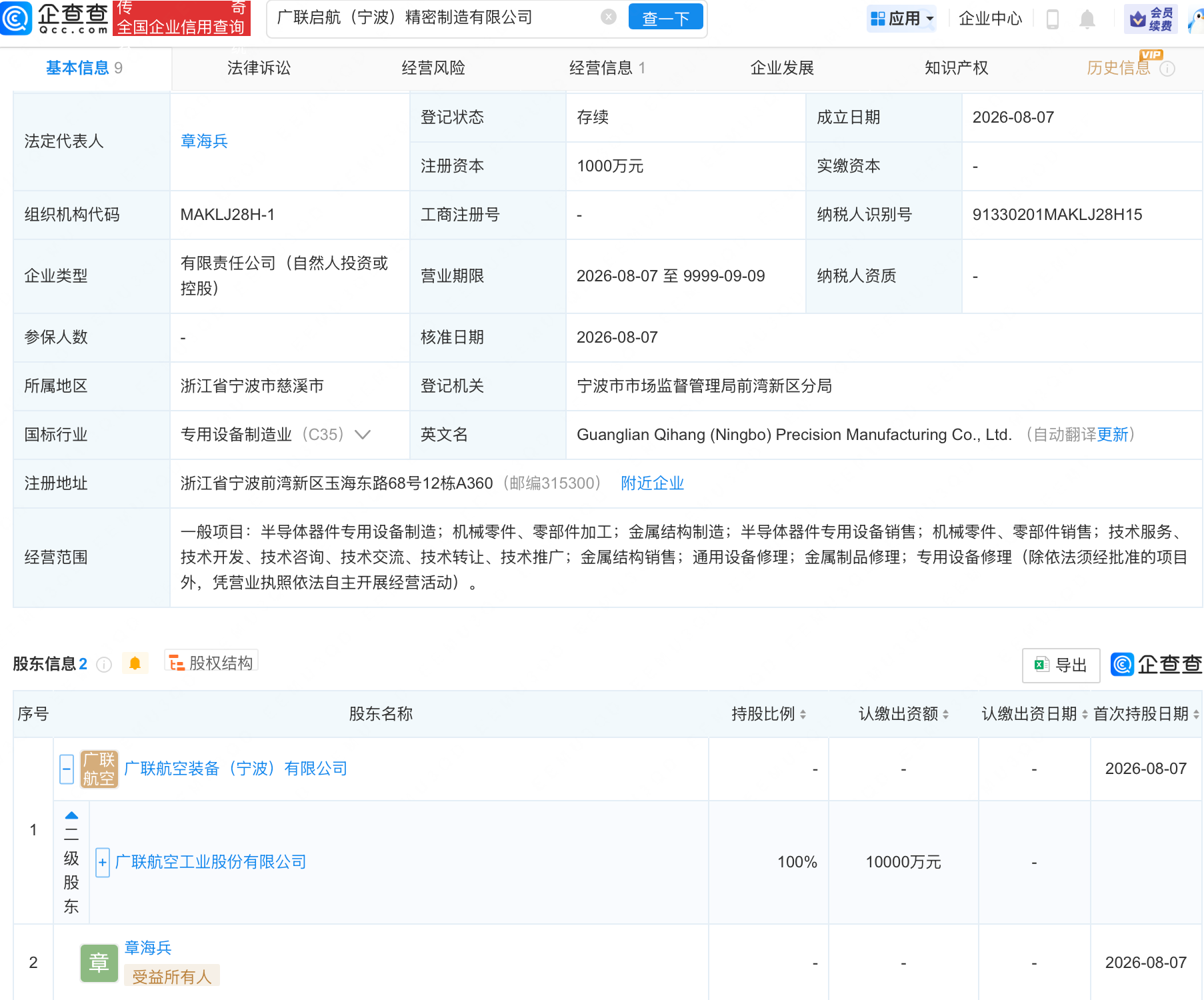Open 附近企业 link
This screenshot has width=1204, height=1000.
point(652,483)
